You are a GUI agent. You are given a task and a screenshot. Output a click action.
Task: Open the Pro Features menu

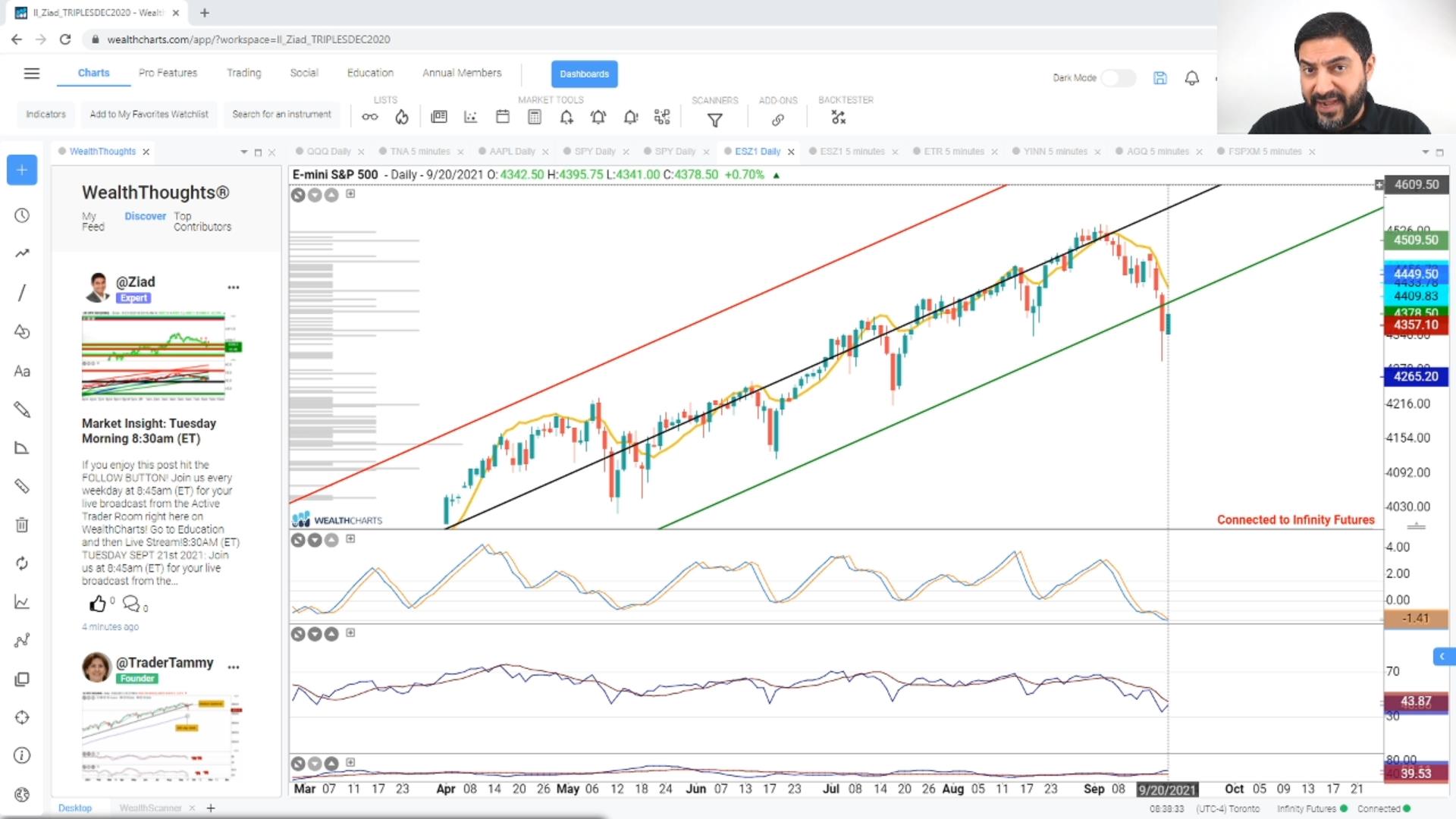coord(168,73)
